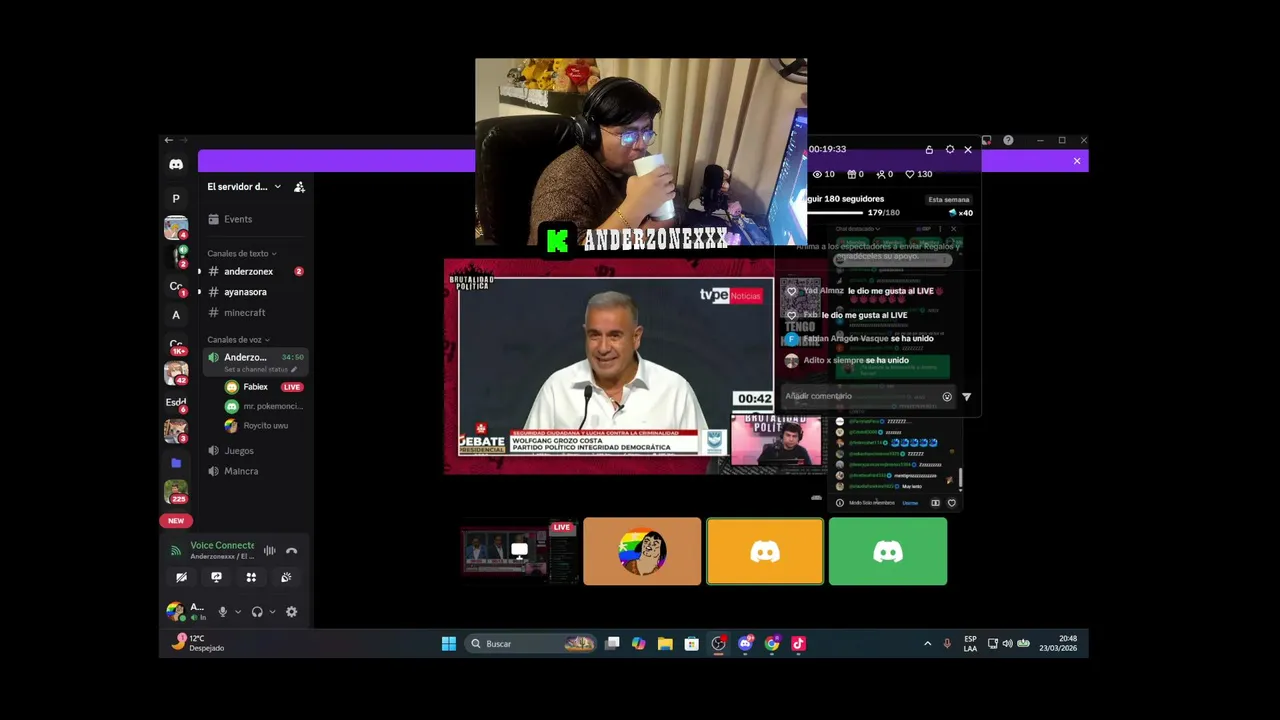Open TikTok app from taskbar
The image size is (1280, 720).
click(x=798, y=644)
